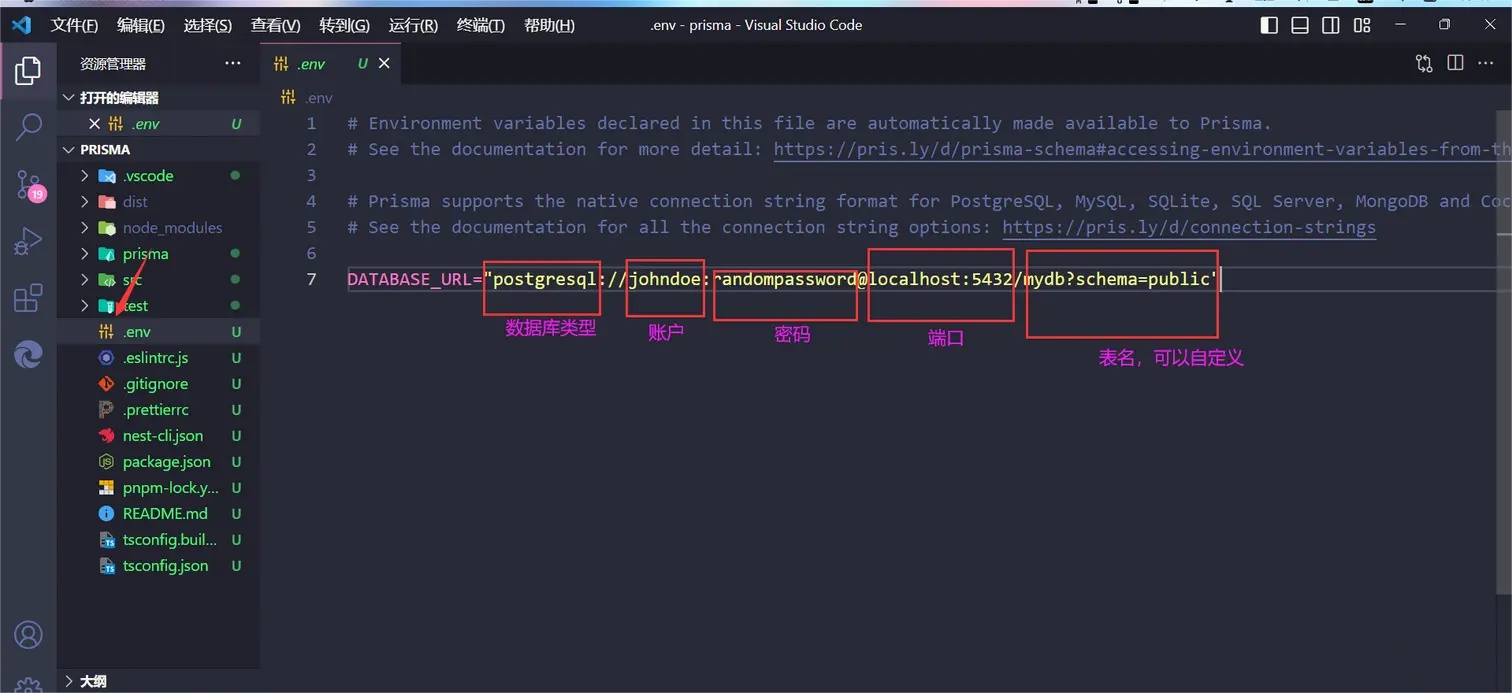Click the split editor right icon

coord(1455,63)
